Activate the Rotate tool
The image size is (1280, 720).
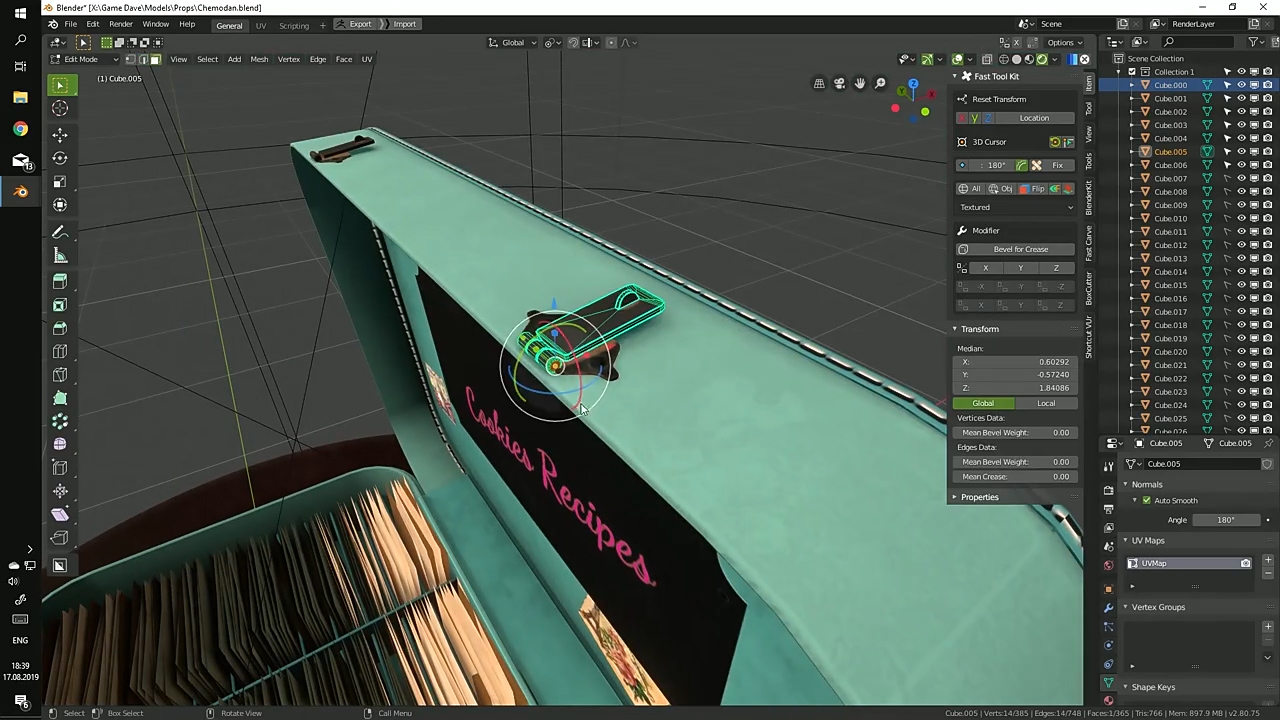60,158
